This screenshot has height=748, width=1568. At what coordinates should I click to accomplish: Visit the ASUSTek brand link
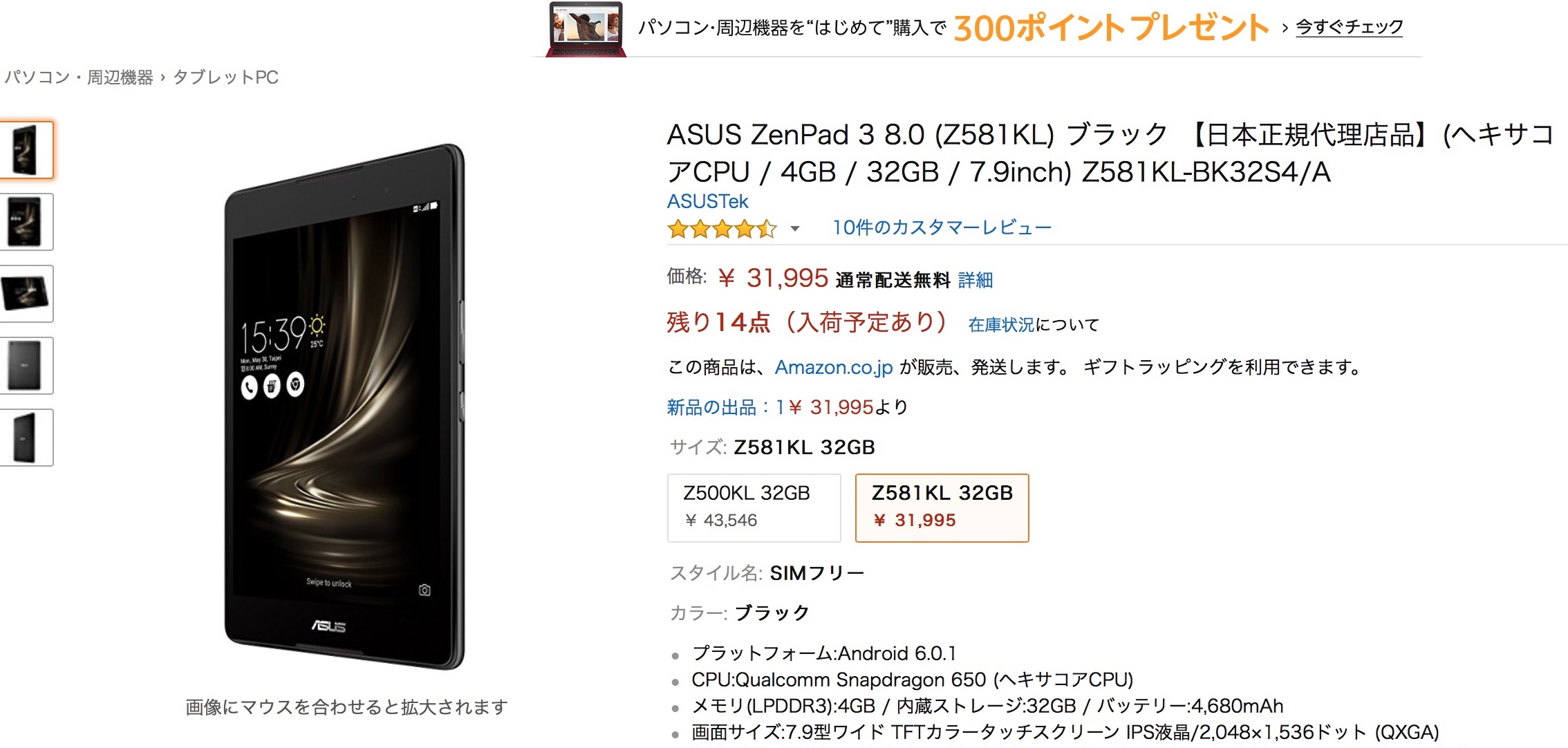click(x=707, y=201)
